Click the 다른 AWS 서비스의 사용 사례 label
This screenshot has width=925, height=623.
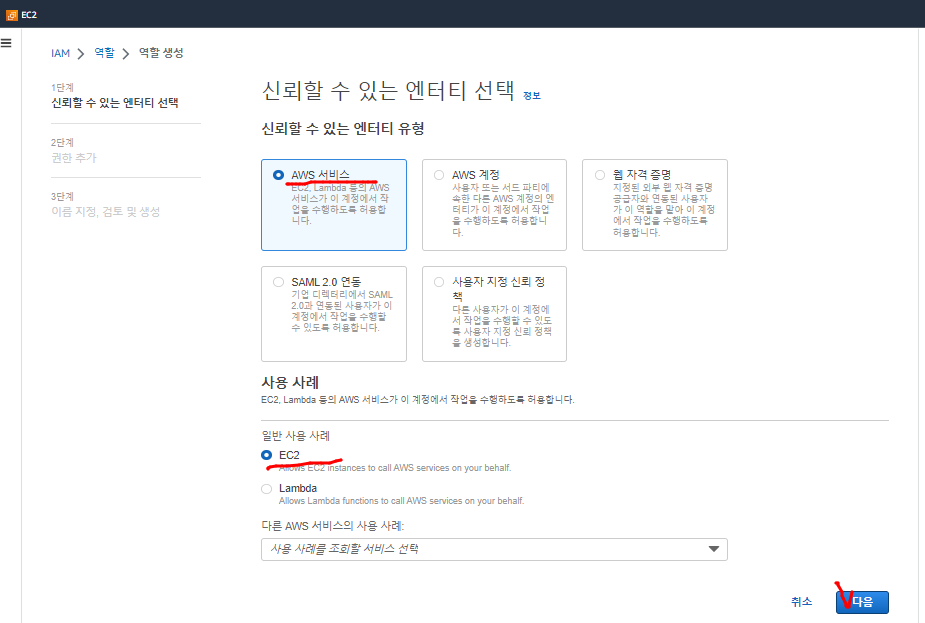(333, 526)
